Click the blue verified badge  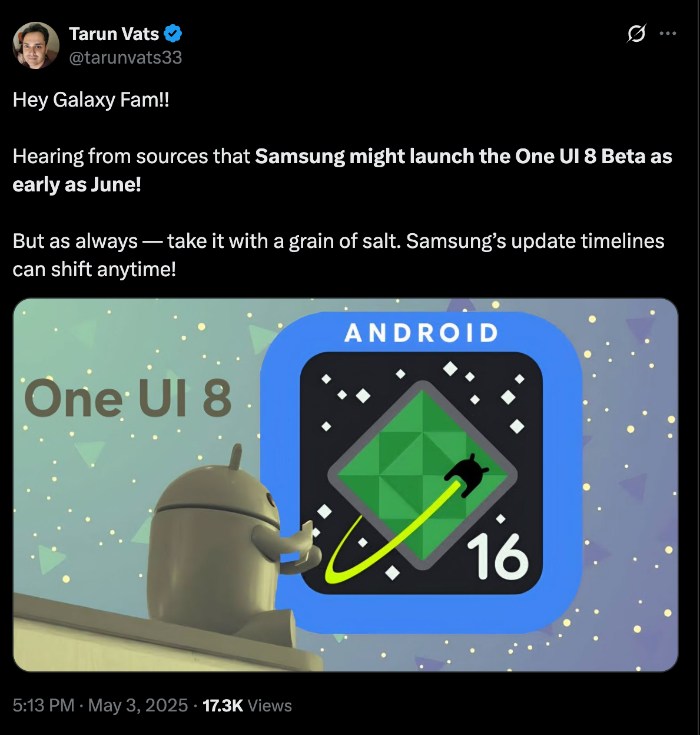pos(173,34)
